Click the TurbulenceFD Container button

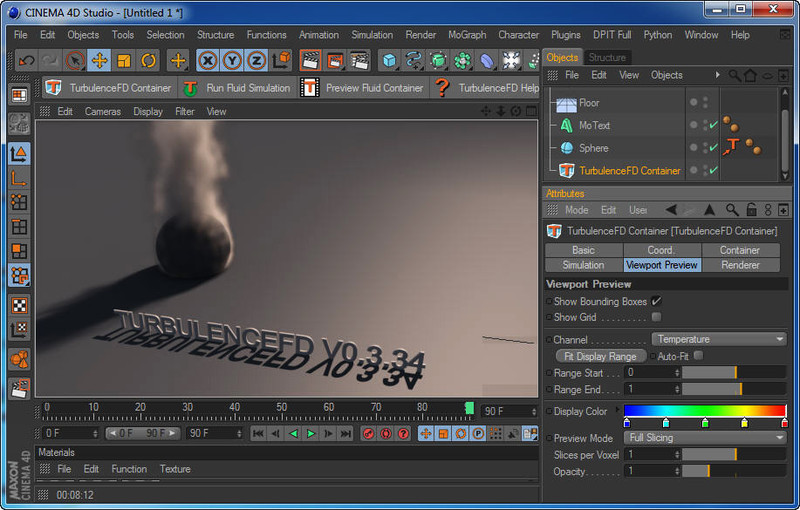click(108, 88)
